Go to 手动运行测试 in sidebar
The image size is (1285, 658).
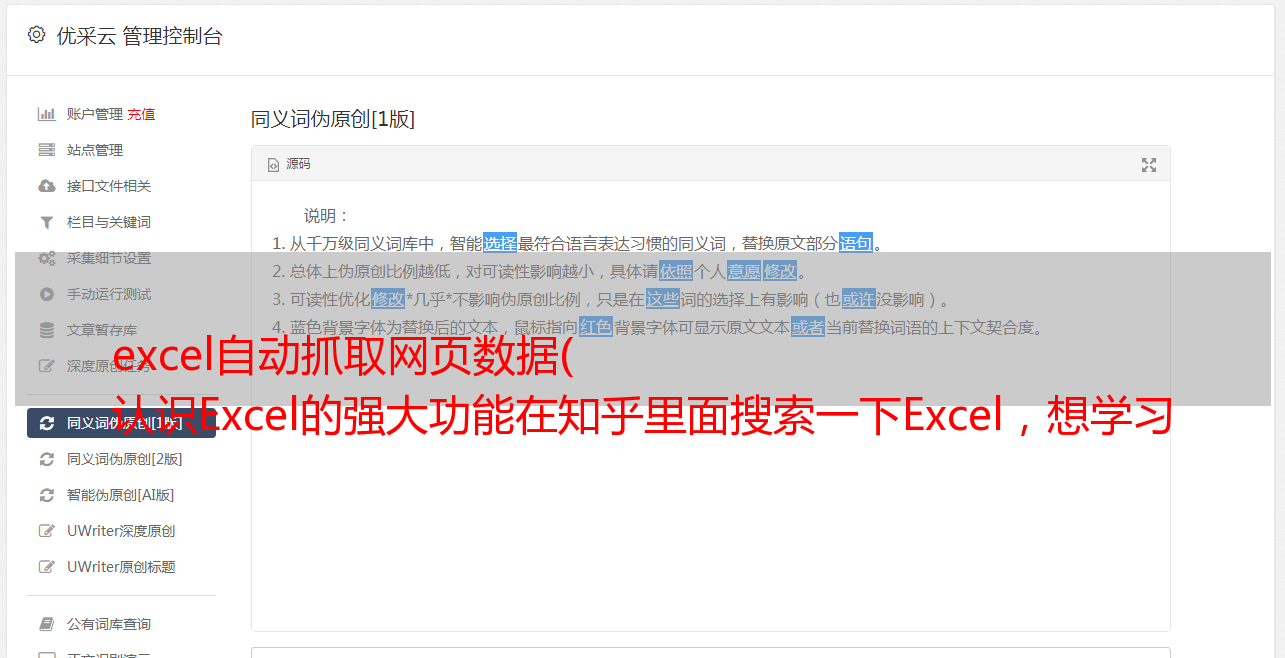pos(121,294)
